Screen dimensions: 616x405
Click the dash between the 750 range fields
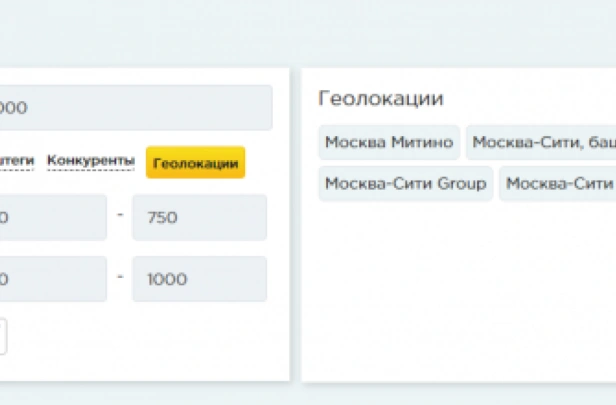[x=120, y=215]
